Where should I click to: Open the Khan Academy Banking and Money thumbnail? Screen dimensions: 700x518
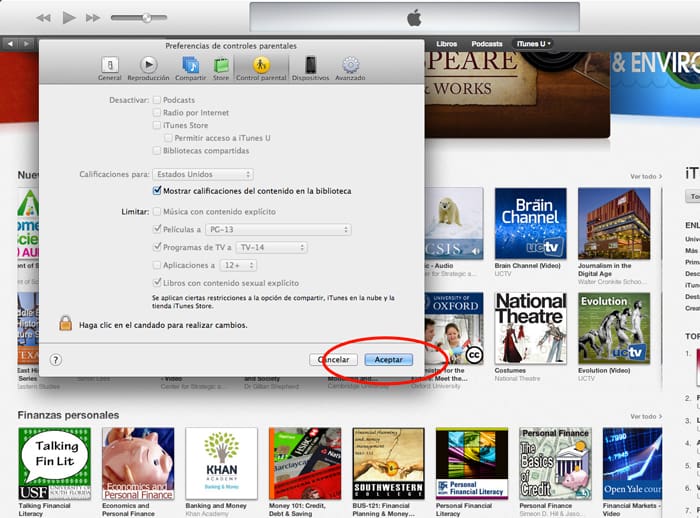tap(221, 464)
